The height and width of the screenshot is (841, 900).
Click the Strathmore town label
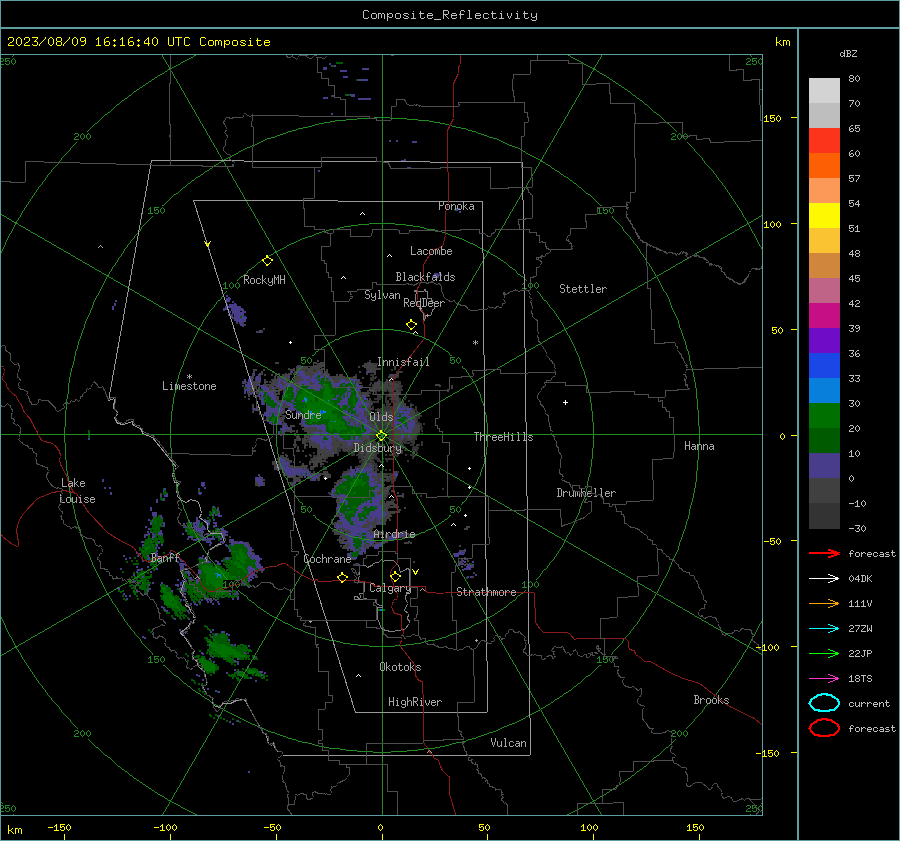pos(486,592)
